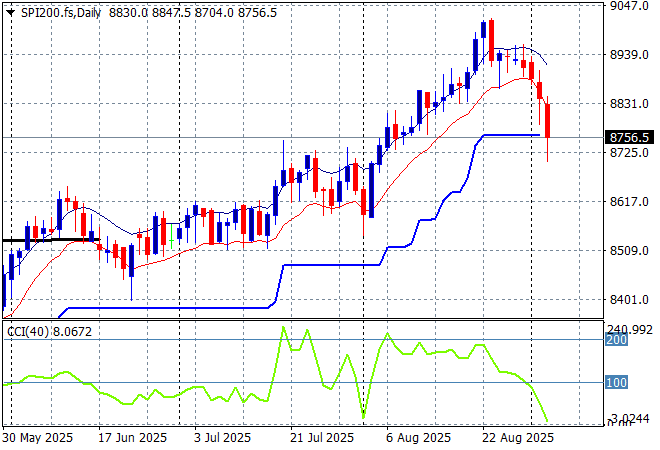
Task: Click the 6 Aug 2025 date label
Action: pyautogui.click(x=418, y=438)
